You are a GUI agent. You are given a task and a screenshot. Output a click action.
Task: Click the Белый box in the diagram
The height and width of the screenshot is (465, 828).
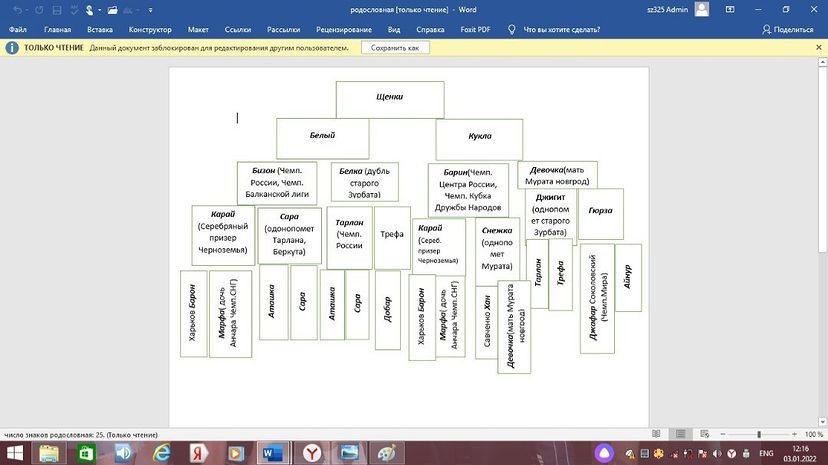click(x=322, y=138)
